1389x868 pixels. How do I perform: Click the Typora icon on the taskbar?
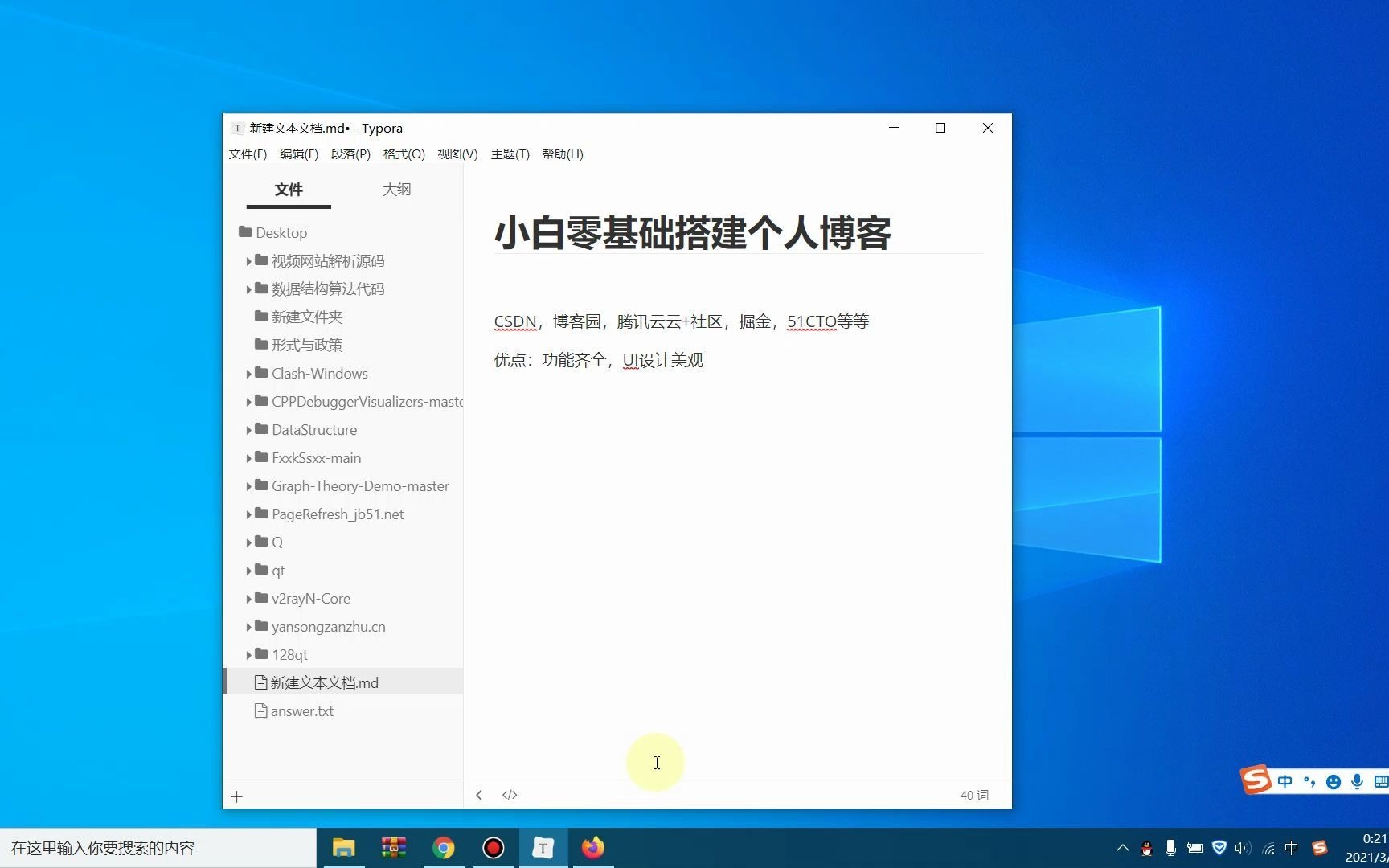click(x=543, y=848)
